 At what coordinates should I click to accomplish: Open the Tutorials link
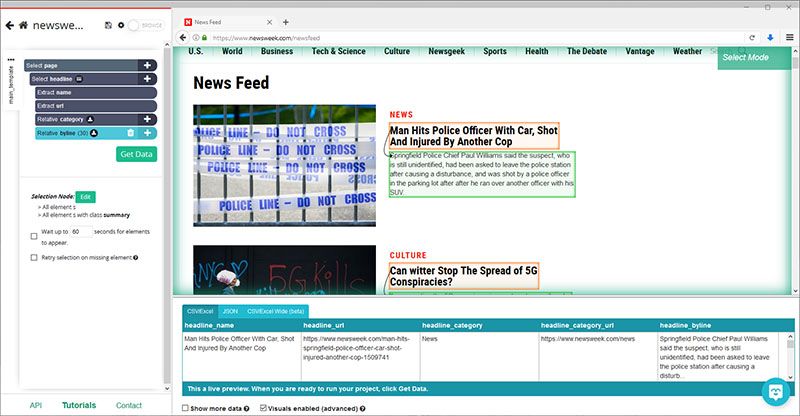tap(79, 405)
